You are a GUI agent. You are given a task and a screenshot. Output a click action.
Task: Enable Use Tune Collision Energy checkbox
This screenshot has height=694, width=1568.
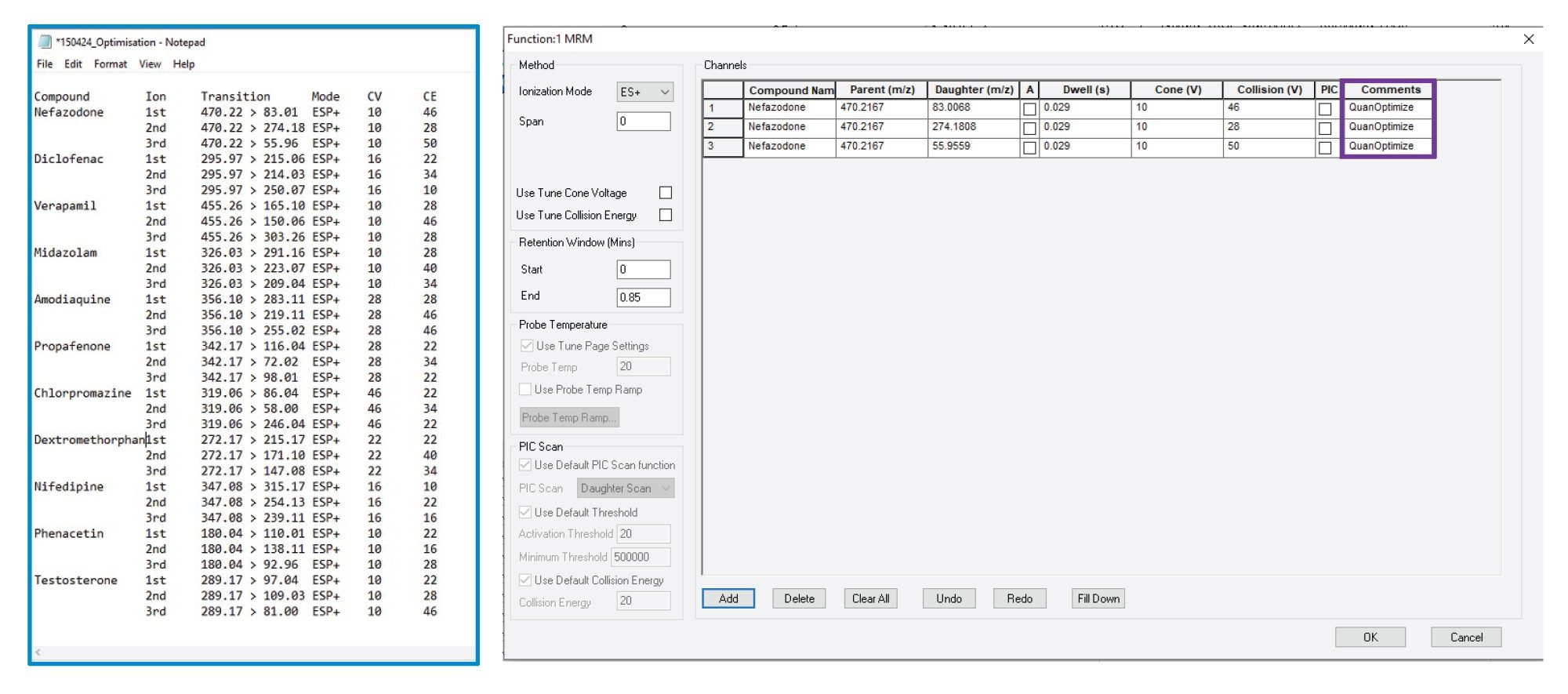pos(666,215)
